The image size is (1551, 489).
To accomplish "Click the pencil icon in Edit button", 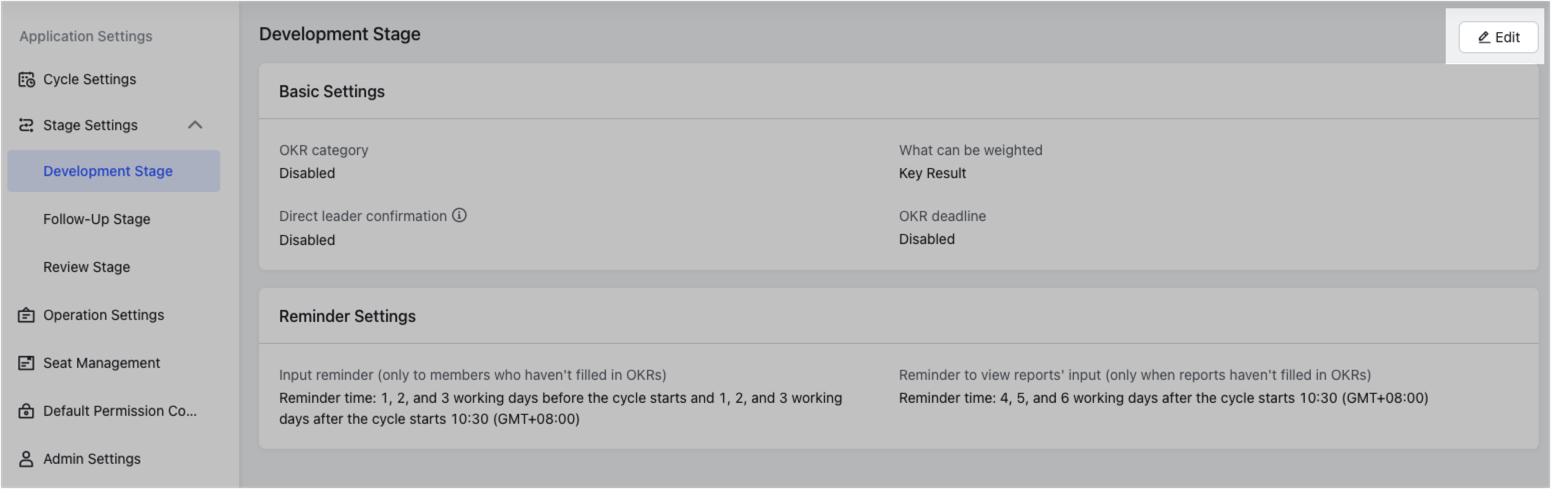I will [x=1484, y=38].
